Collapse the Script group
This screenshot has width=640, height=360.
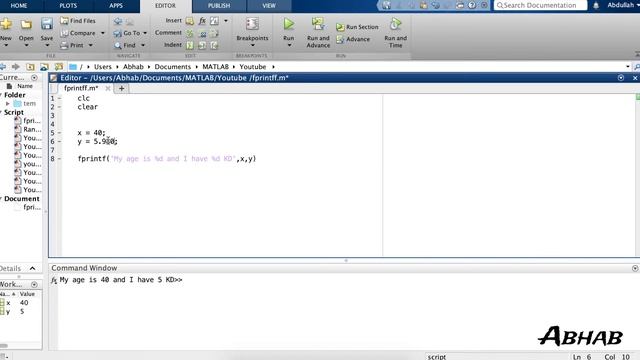(1, 112)
